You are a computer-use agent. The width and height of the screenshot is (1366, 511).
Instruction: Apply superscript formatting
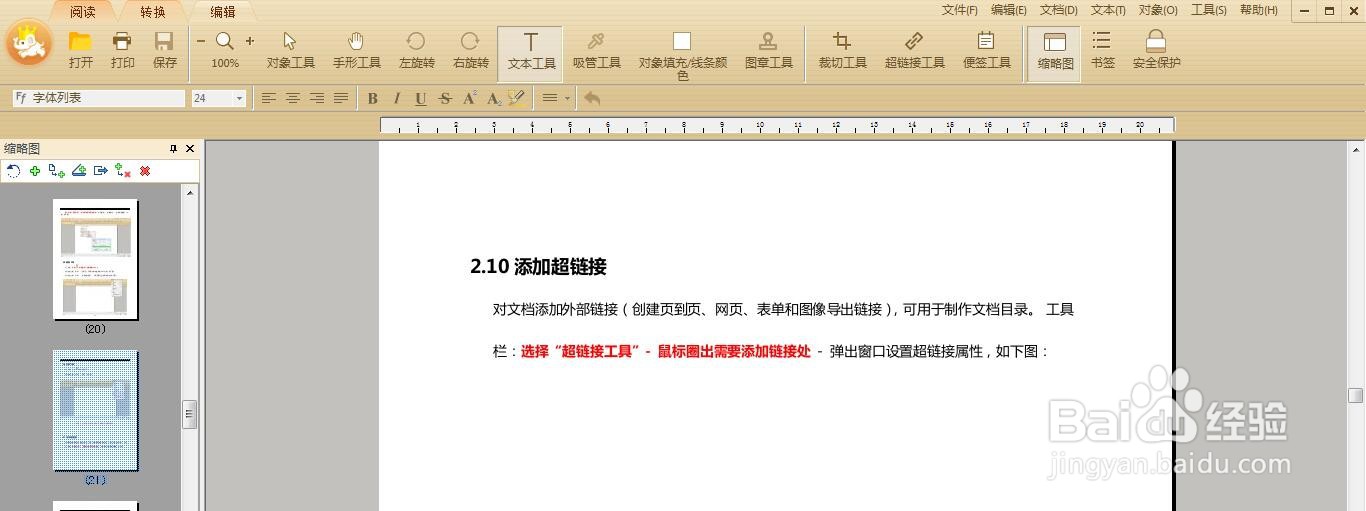469,98
